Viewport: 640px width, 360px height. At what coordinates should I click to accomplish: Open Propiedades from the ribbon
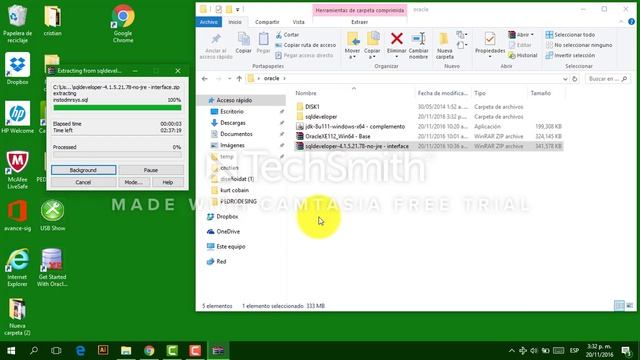490,44
